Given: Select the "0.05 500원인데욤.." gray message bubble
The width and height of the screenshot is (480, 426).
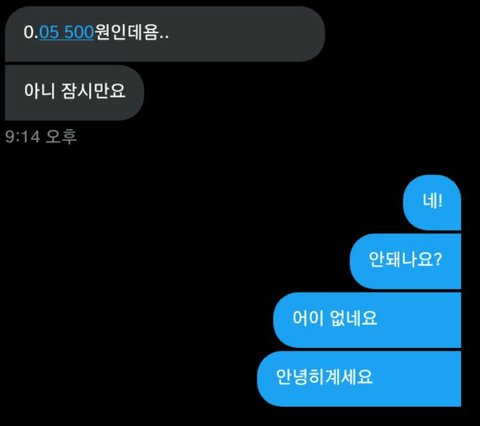Looking at the screenshot, I should [165, 34].
